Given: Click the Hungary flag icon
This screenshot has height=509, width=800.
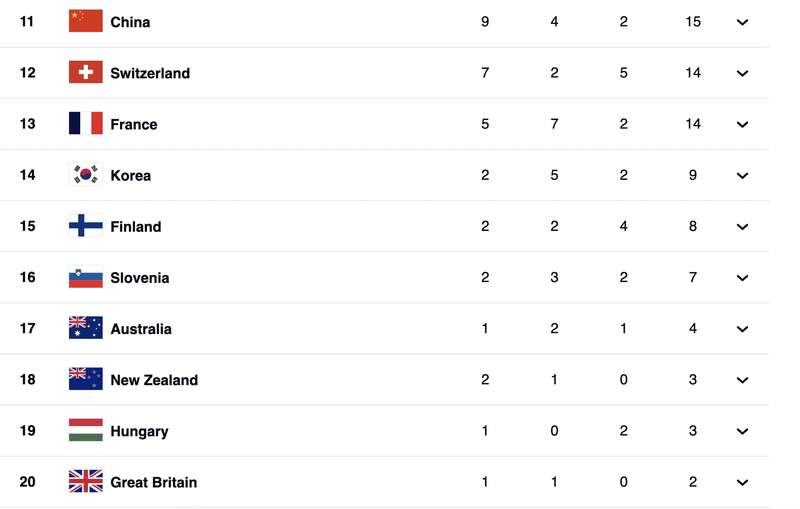Looking at the screenshot, I should coord(86,430).
